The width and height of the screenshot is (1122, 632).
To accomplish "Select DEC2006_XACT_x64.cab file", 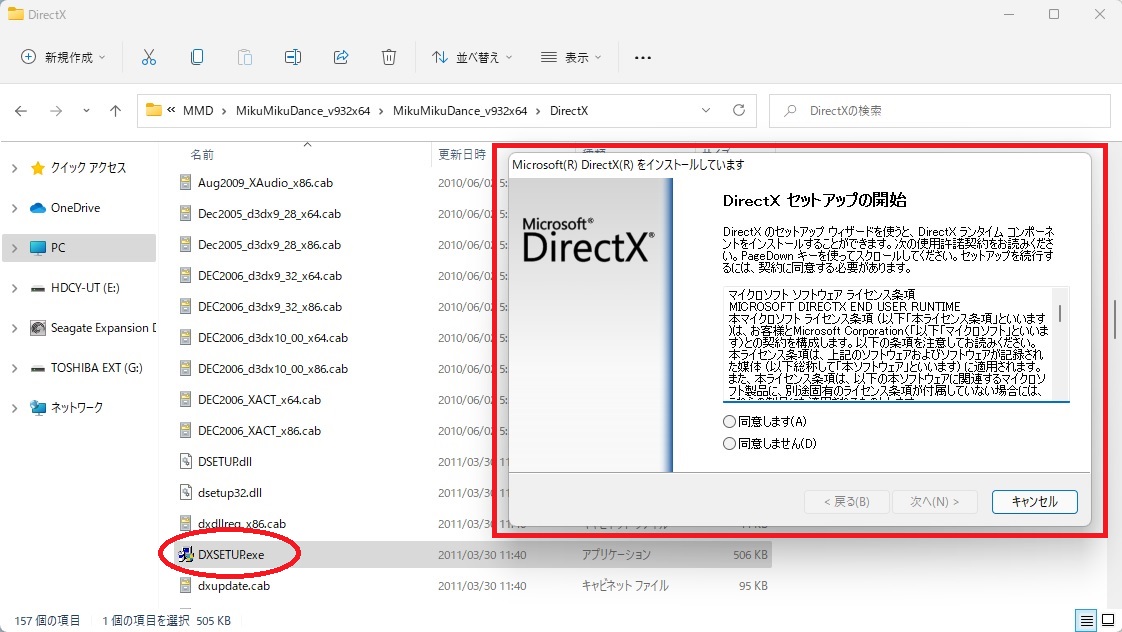I will click(259, 399).
